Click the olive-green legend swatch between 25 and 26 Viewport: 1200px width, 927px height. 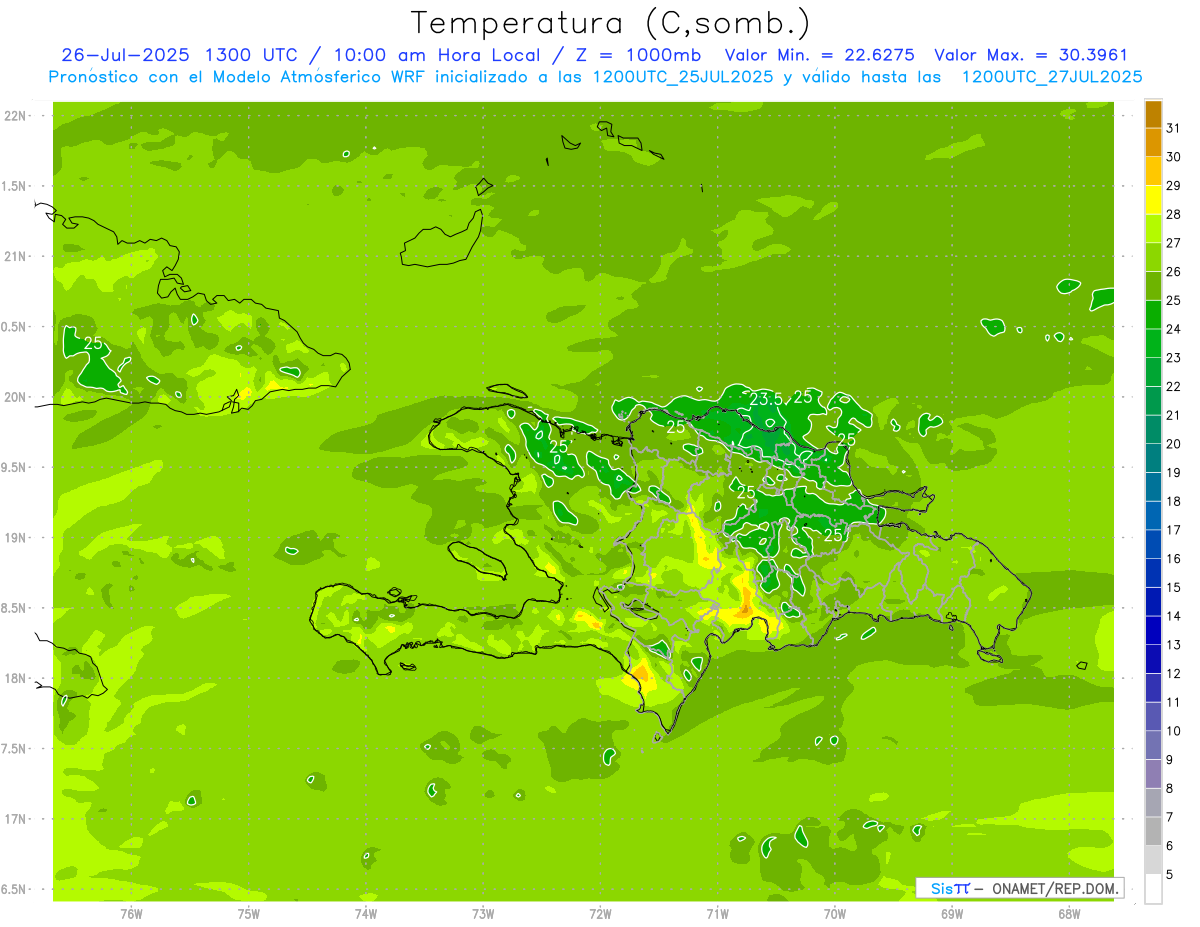1153,286
